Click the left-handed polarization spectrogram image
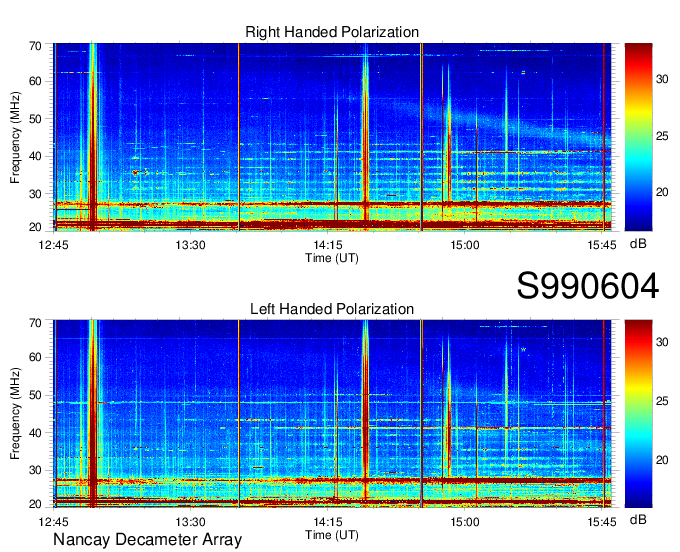The height and width of the screenshot is (552, 680). coord(332,414)
